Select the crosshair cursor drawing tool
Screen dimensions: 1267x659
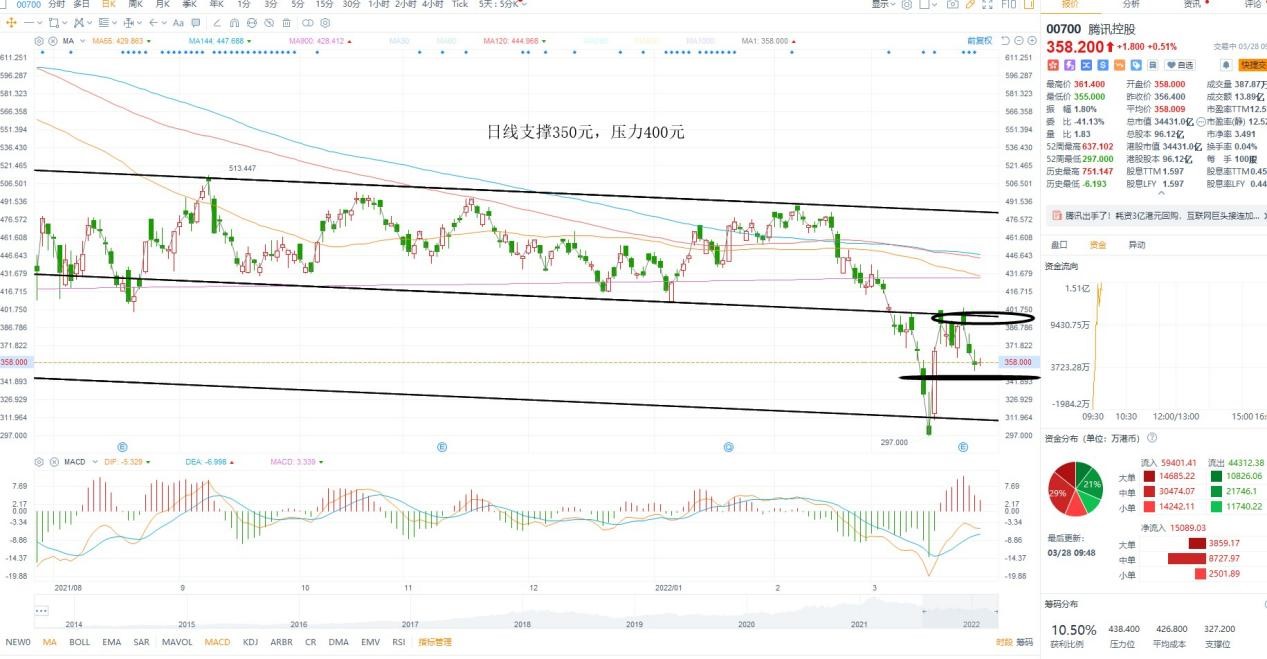(x=11, y=22)
